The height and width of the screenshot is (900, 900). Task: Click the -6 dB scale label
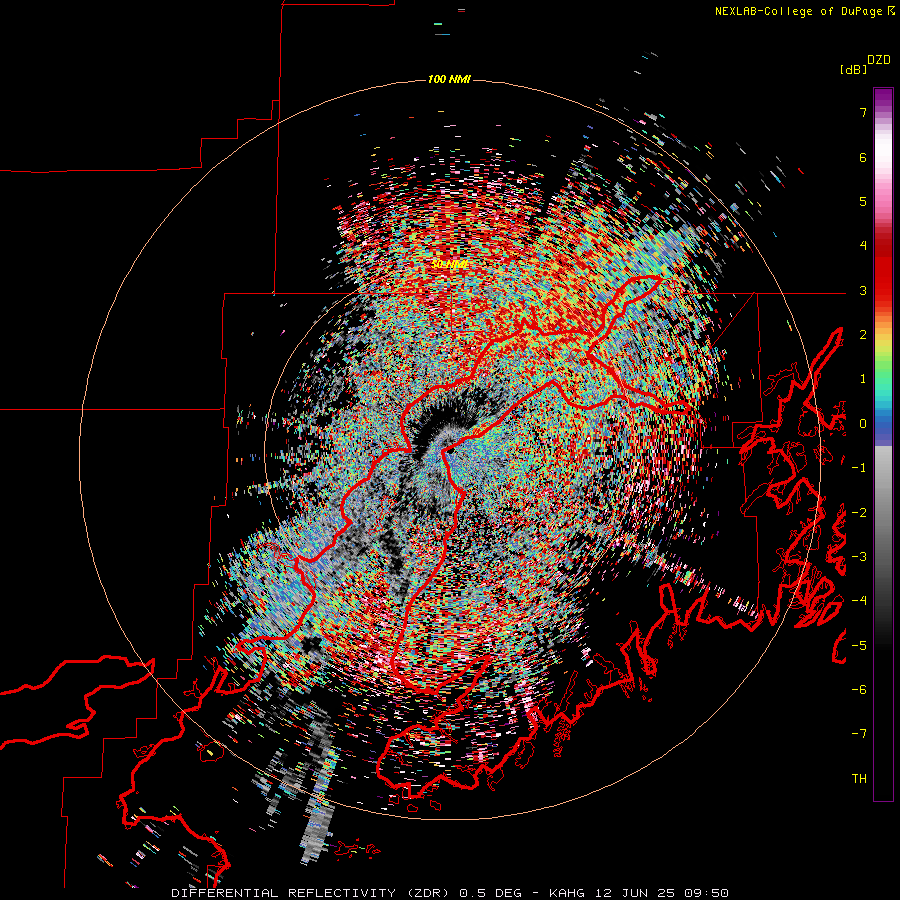click(x=859, y=690)
